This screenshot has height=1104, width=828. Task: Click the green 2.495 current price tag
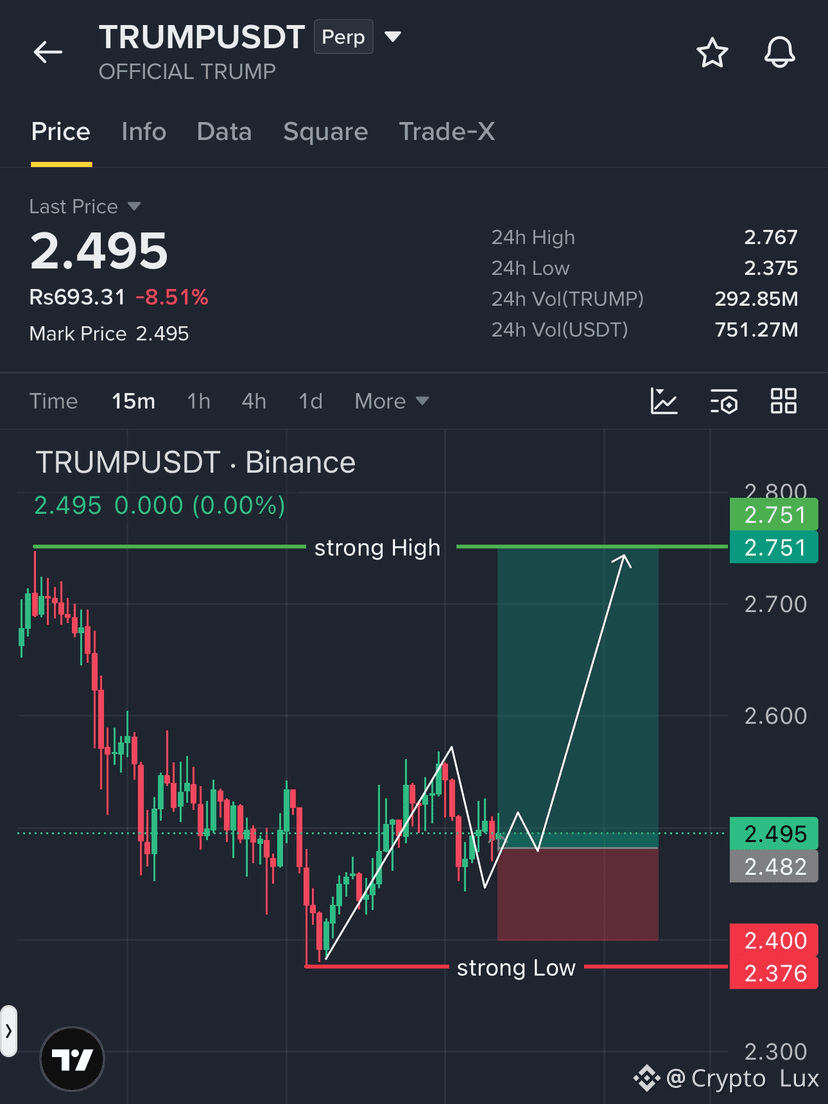pos(774,834)
